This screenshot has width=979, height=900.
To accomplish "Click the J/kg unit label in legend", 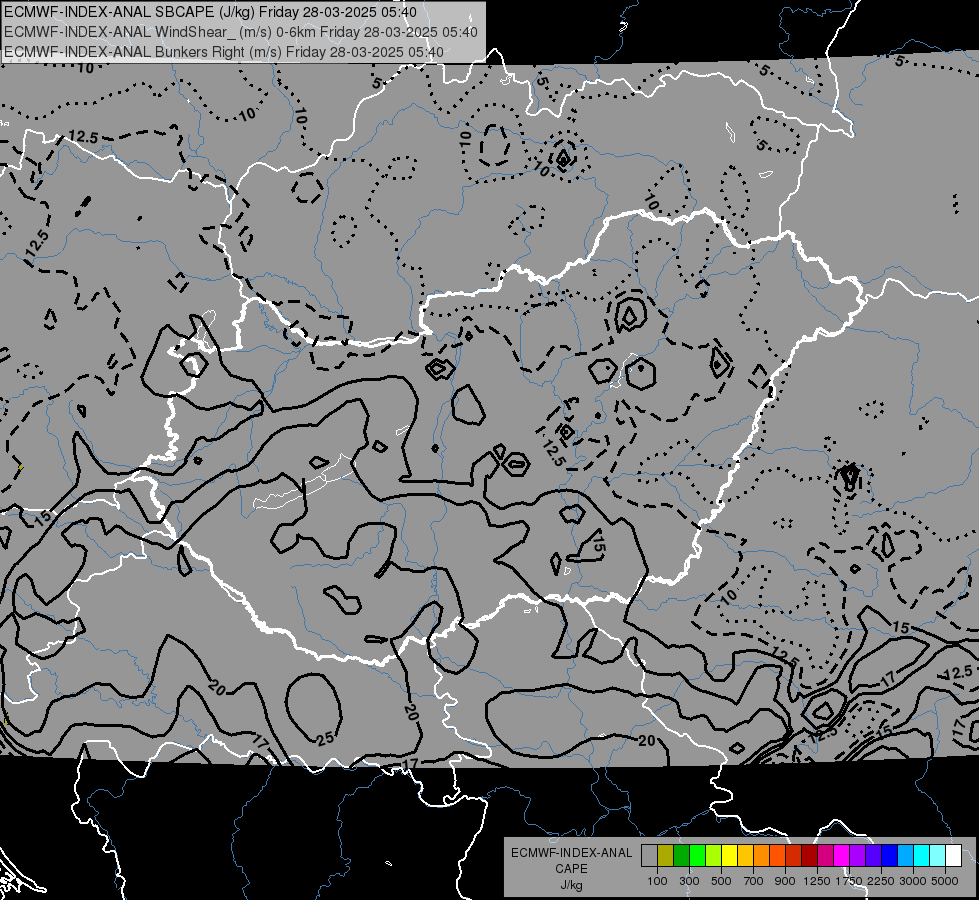I will coord(571,885).
